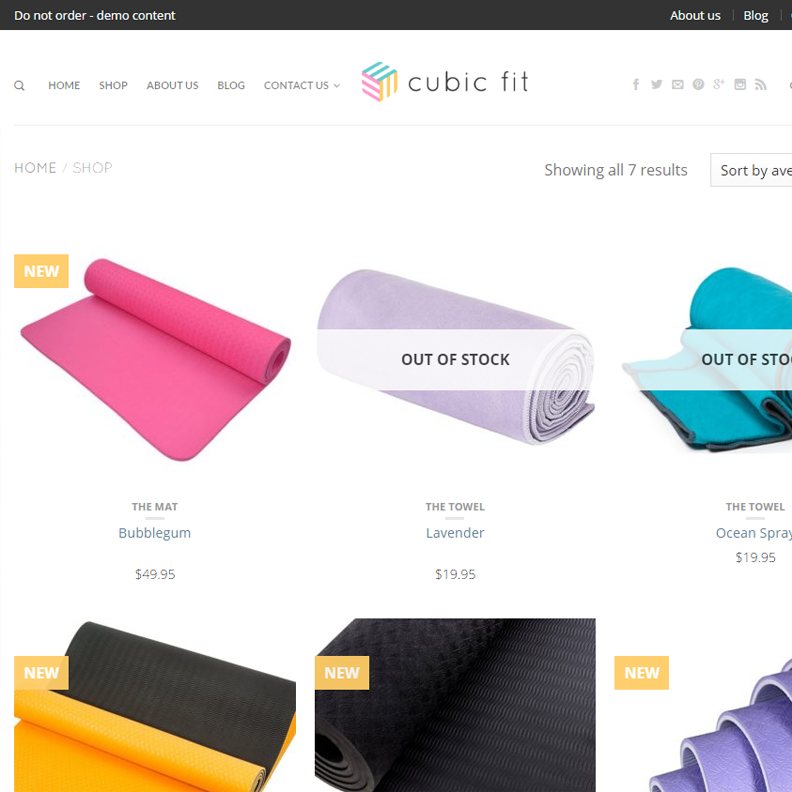The image size is (792, 792).
Task: Click the RSS feed icon
Action: (761, 84)
